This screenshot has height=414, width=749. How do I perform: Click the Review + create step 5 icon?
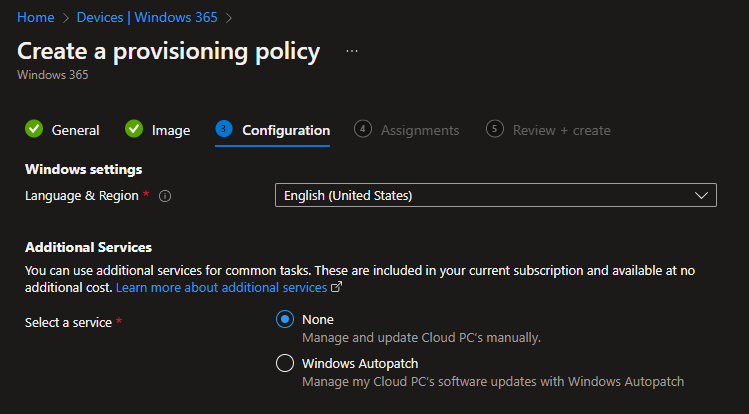[494, 129]
